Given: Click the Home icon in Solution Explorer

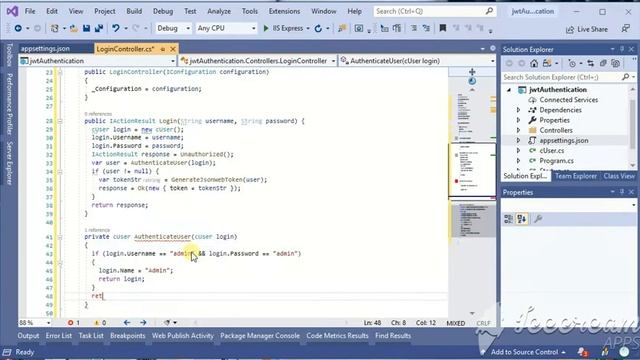Looking at the screenshot, I should (x=534, y=63).
